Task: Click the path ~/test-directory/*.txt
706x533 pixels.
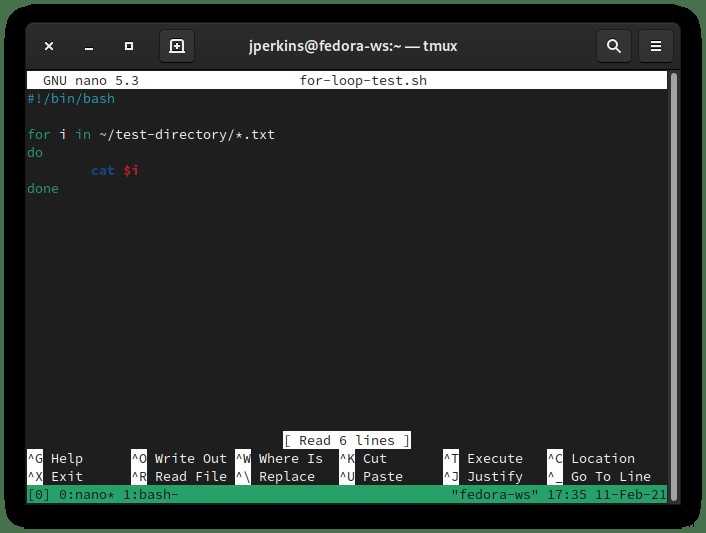Action: [x=187, y=135]
